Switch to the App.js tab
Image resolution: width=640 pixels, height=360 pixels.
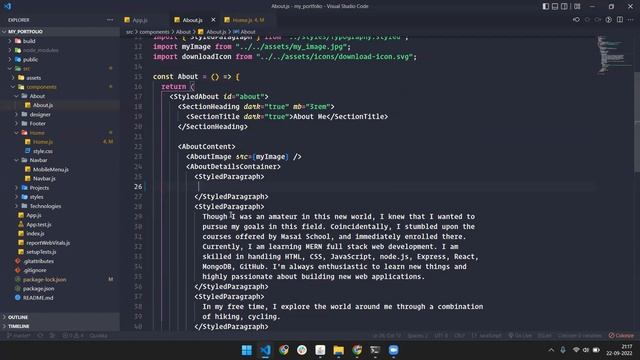click(141, 20)
